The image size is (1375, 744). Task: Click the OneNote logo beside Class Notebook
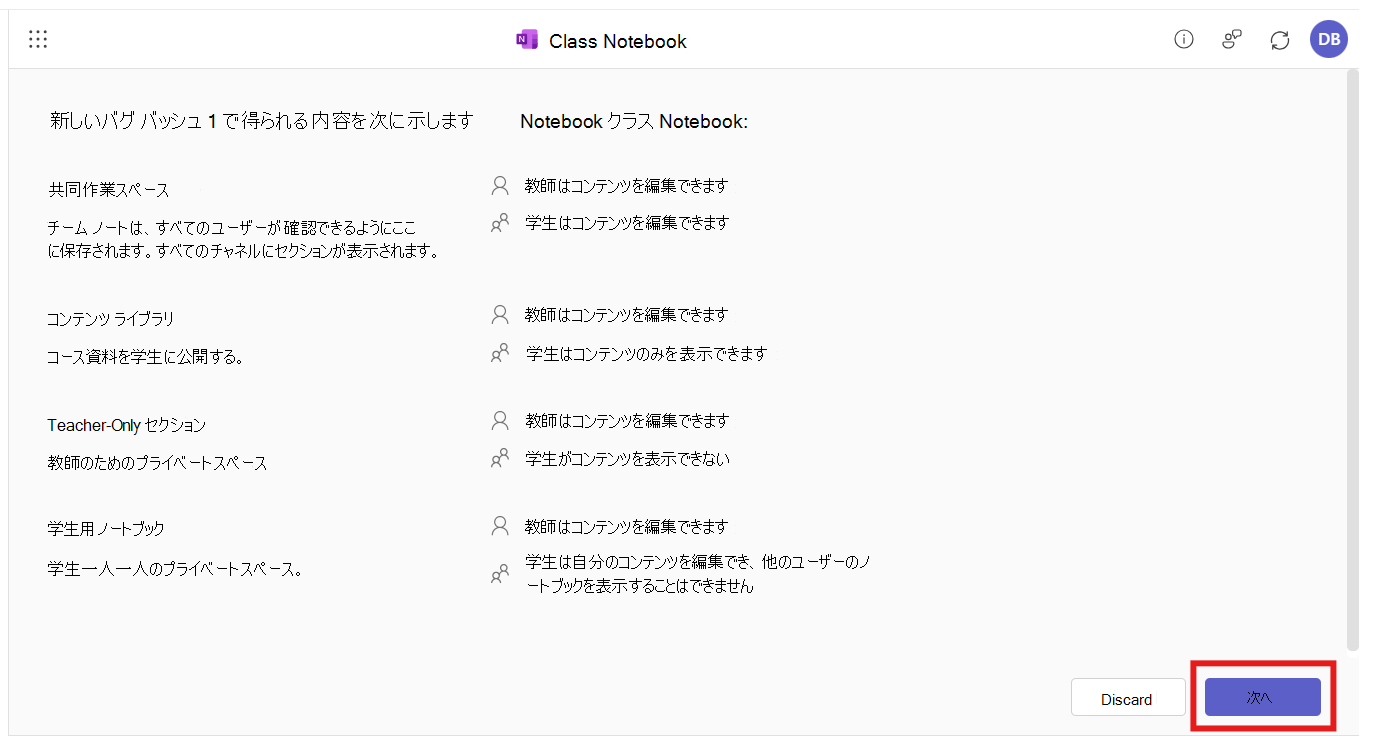pyautogui.click(x=526, y=40)
